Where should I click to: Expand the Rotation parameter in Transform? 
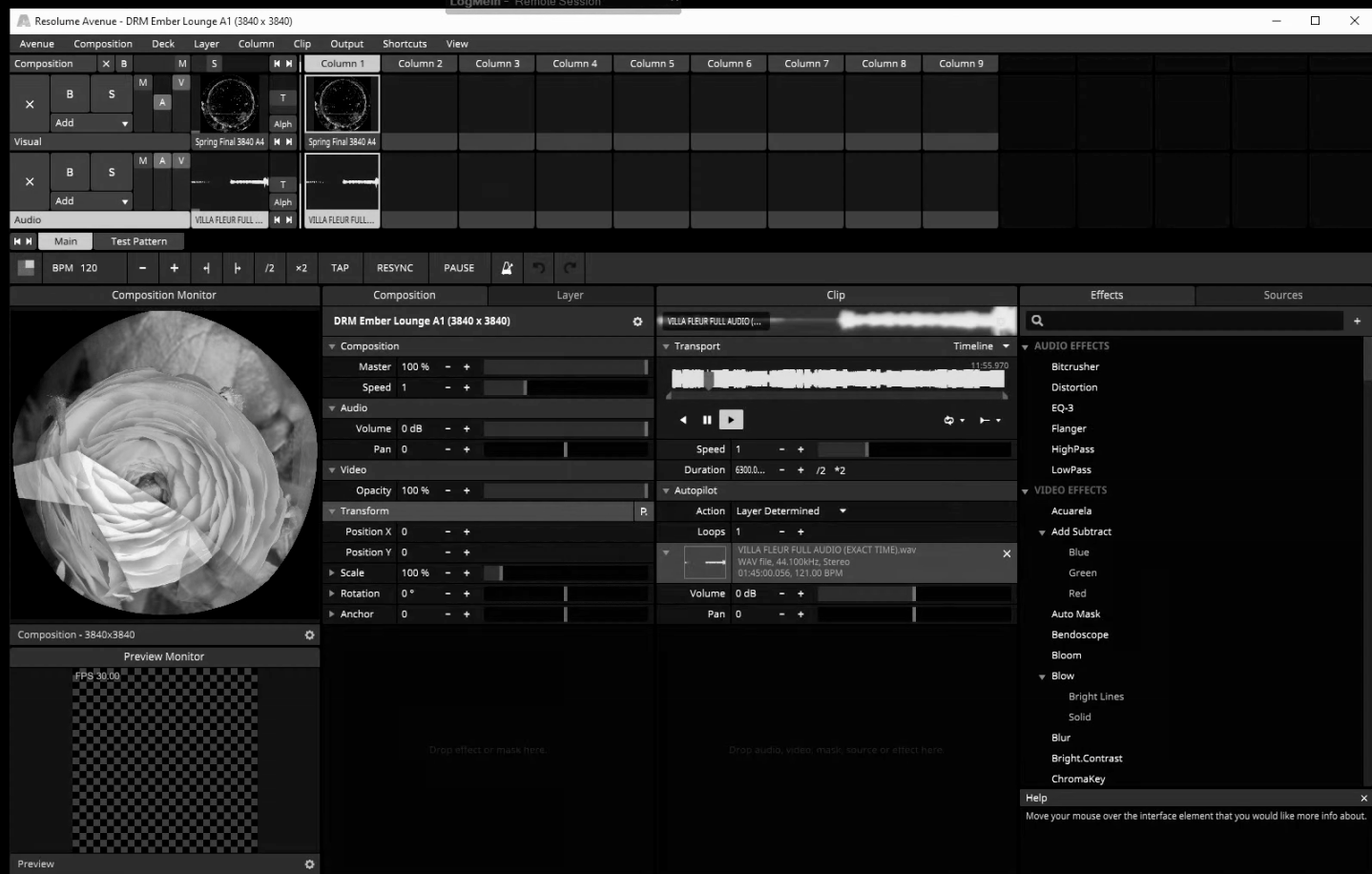point(332,593)
